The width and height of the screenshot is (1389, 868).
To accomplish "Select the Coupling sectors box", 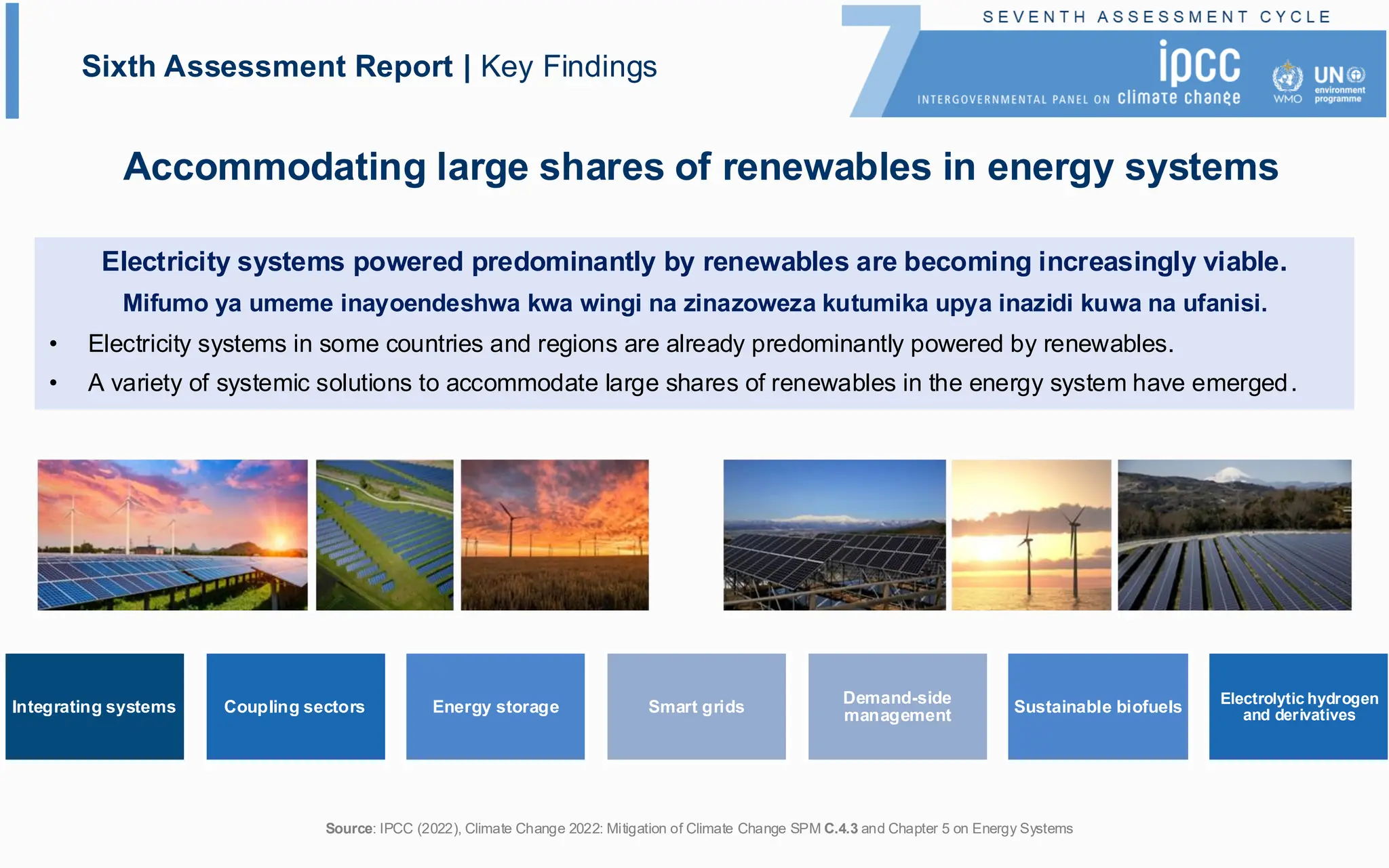I will (295, 706).
